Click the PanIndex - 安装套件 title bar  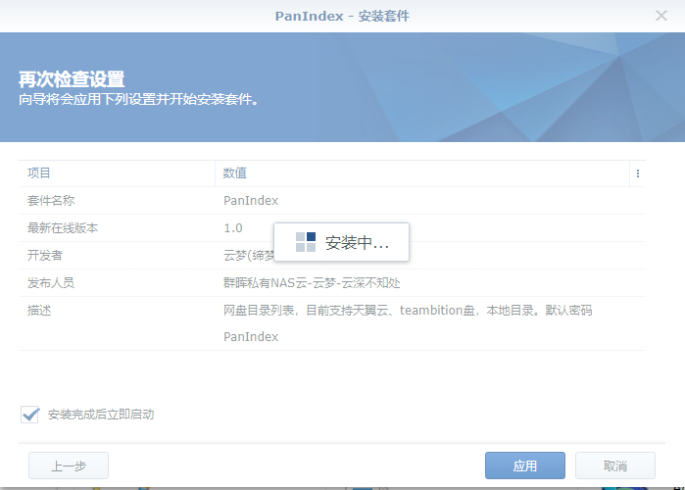(x=342, y=16)
